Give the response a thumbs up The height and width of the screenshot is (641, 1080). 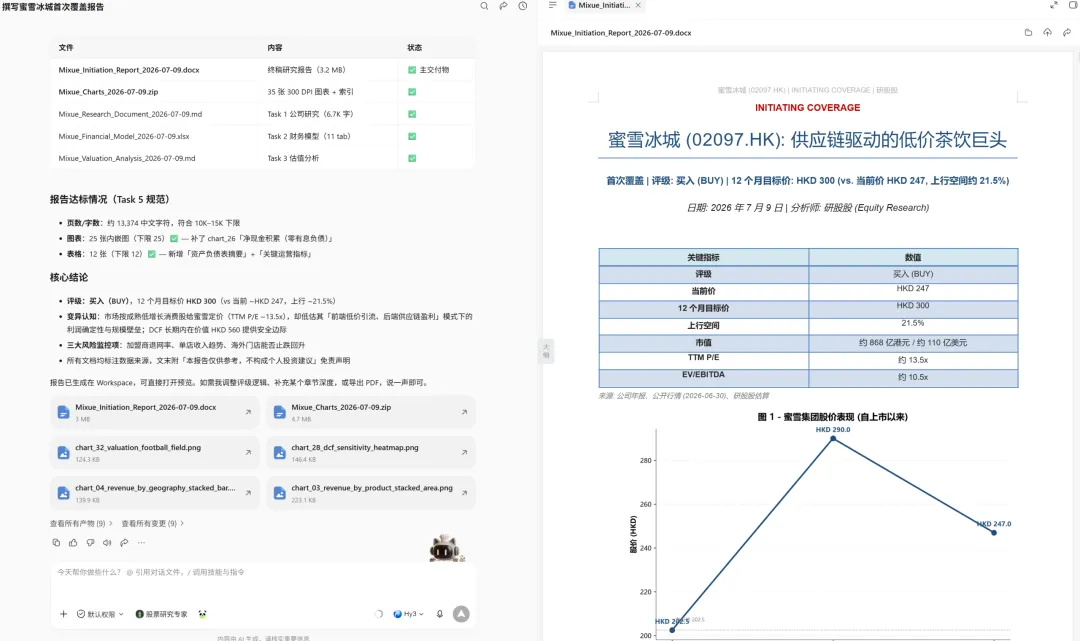[x=73, y=543]
